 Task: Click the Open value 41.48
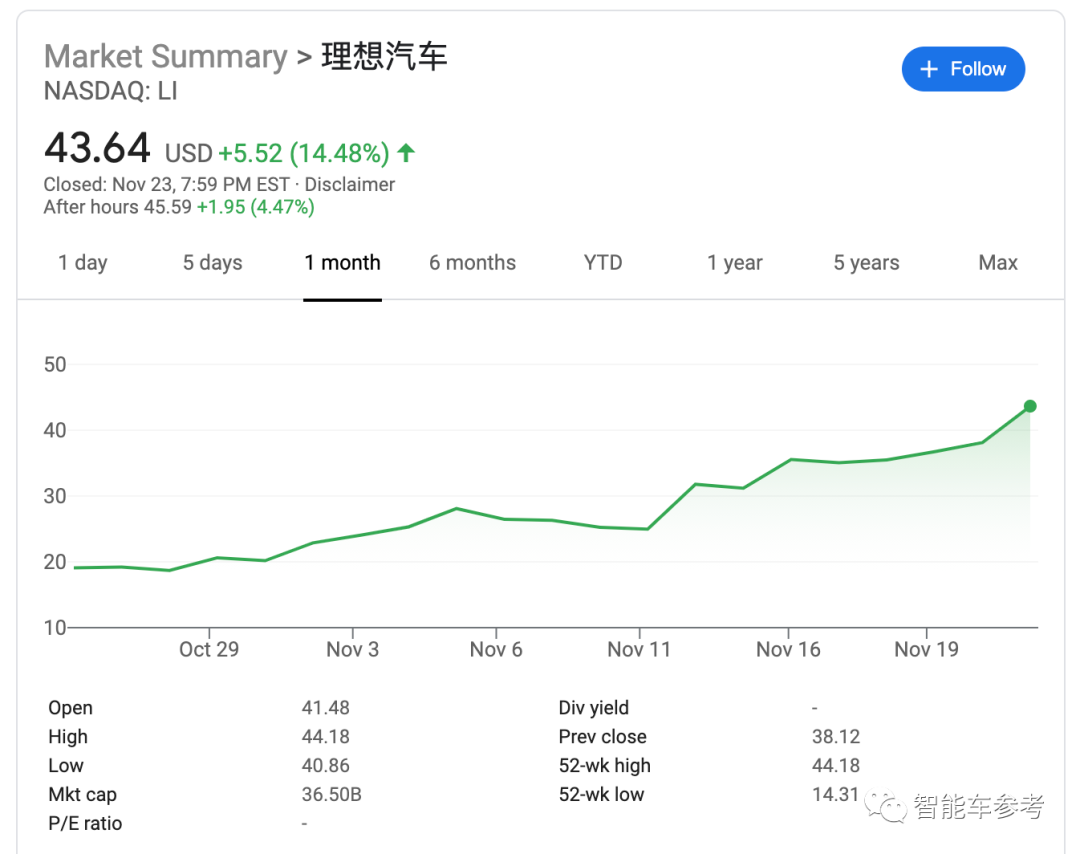(326, 707)
